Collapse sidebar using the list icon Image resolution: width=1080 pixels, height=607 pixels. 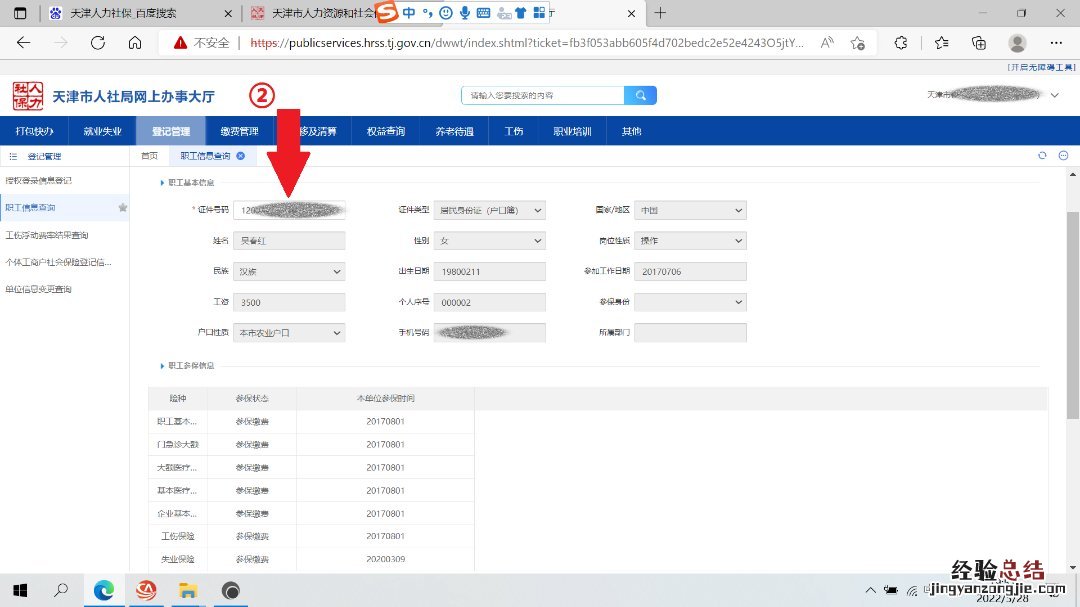pos(13,157)
